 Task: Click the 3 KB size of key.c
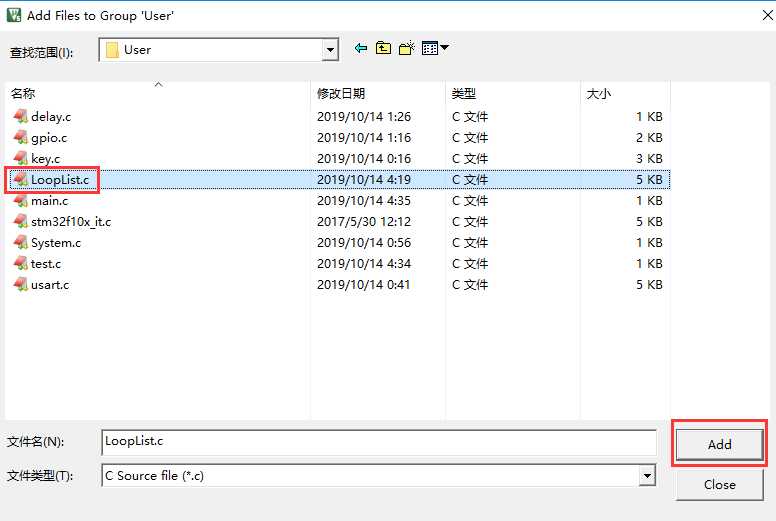point(649,159)
